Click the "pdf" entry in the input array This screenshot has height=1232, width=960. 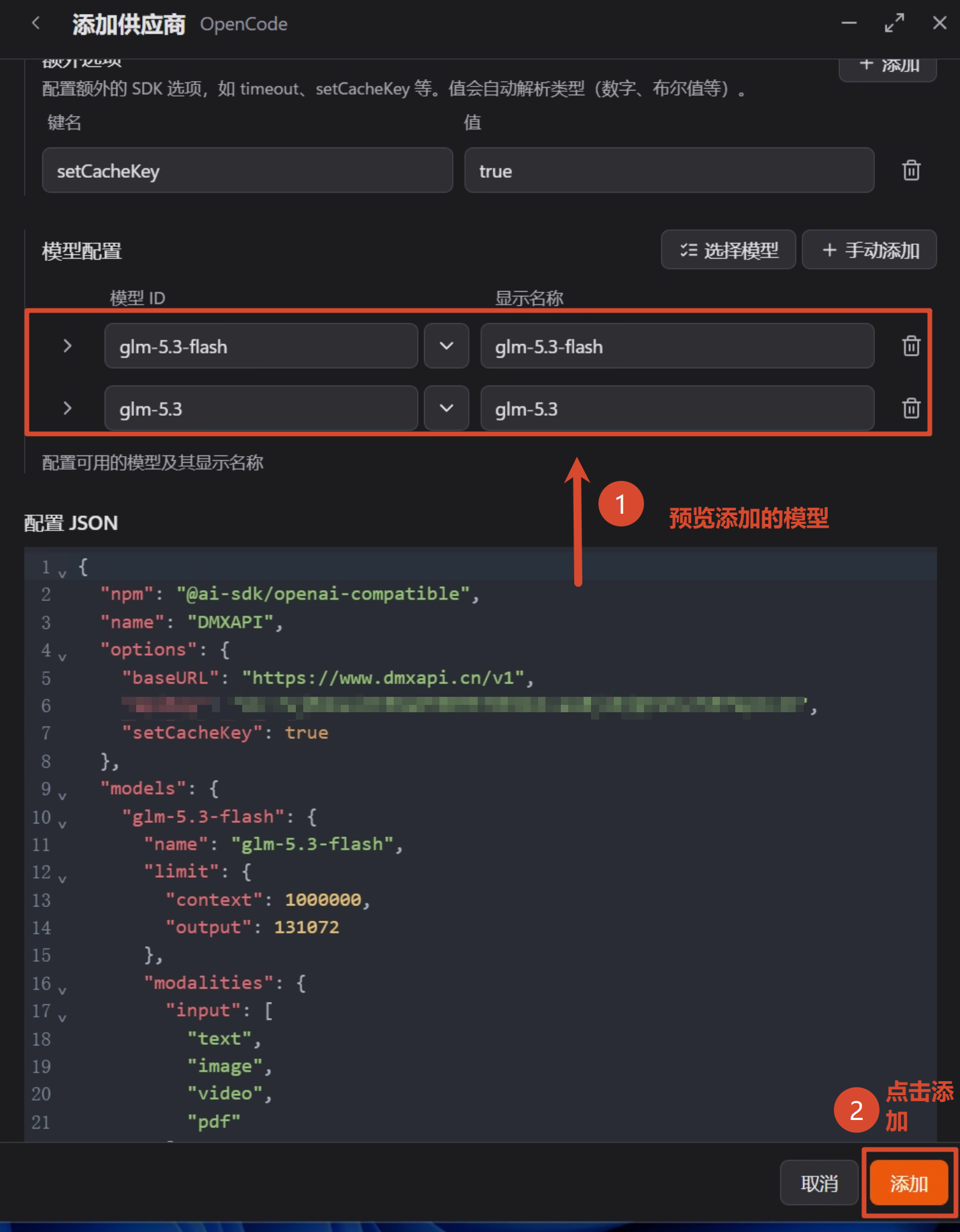tap(214, 1121)
